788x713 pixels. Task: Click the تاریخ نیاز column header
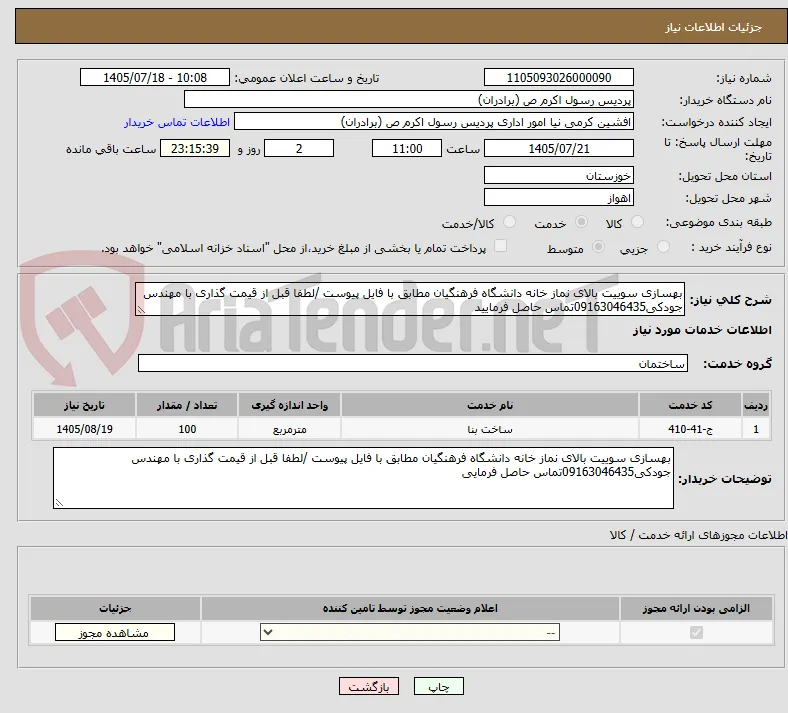click(84, 405)
